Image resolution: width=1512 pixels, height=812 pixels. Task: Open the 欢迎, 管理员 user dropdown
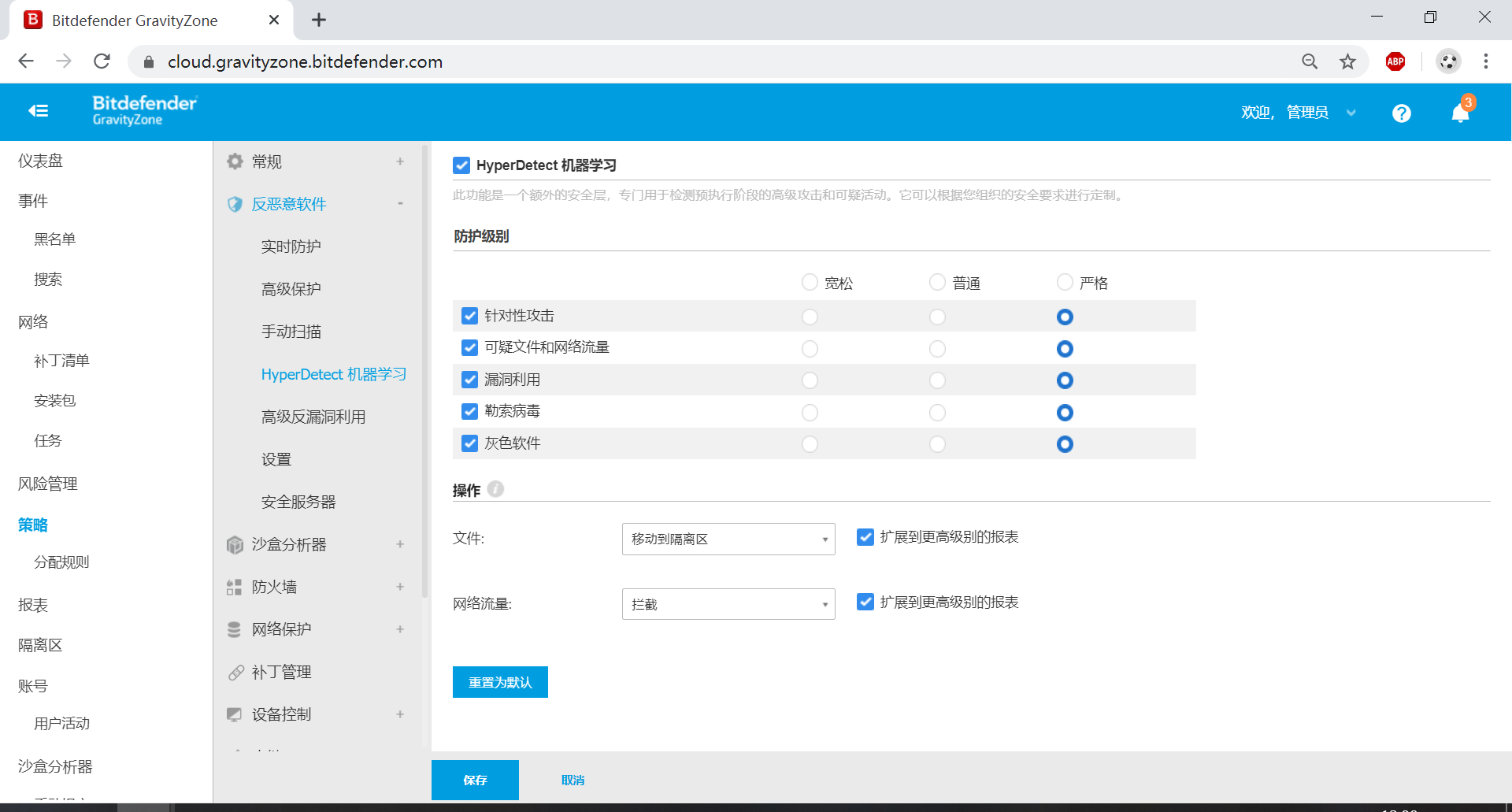pos(1299,113)
